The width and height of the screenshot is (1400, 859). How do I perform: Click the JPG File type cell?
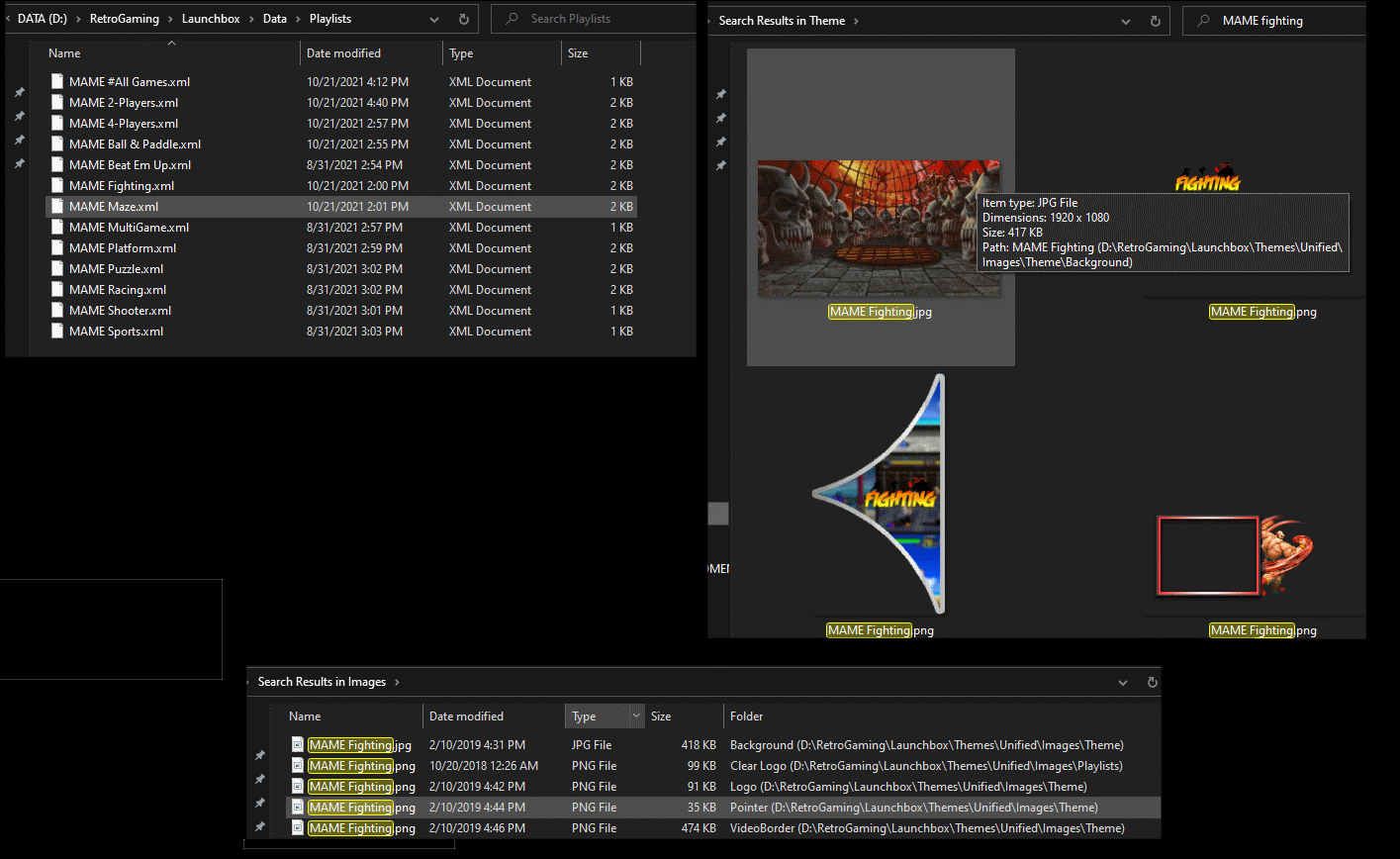coord(592,745)
